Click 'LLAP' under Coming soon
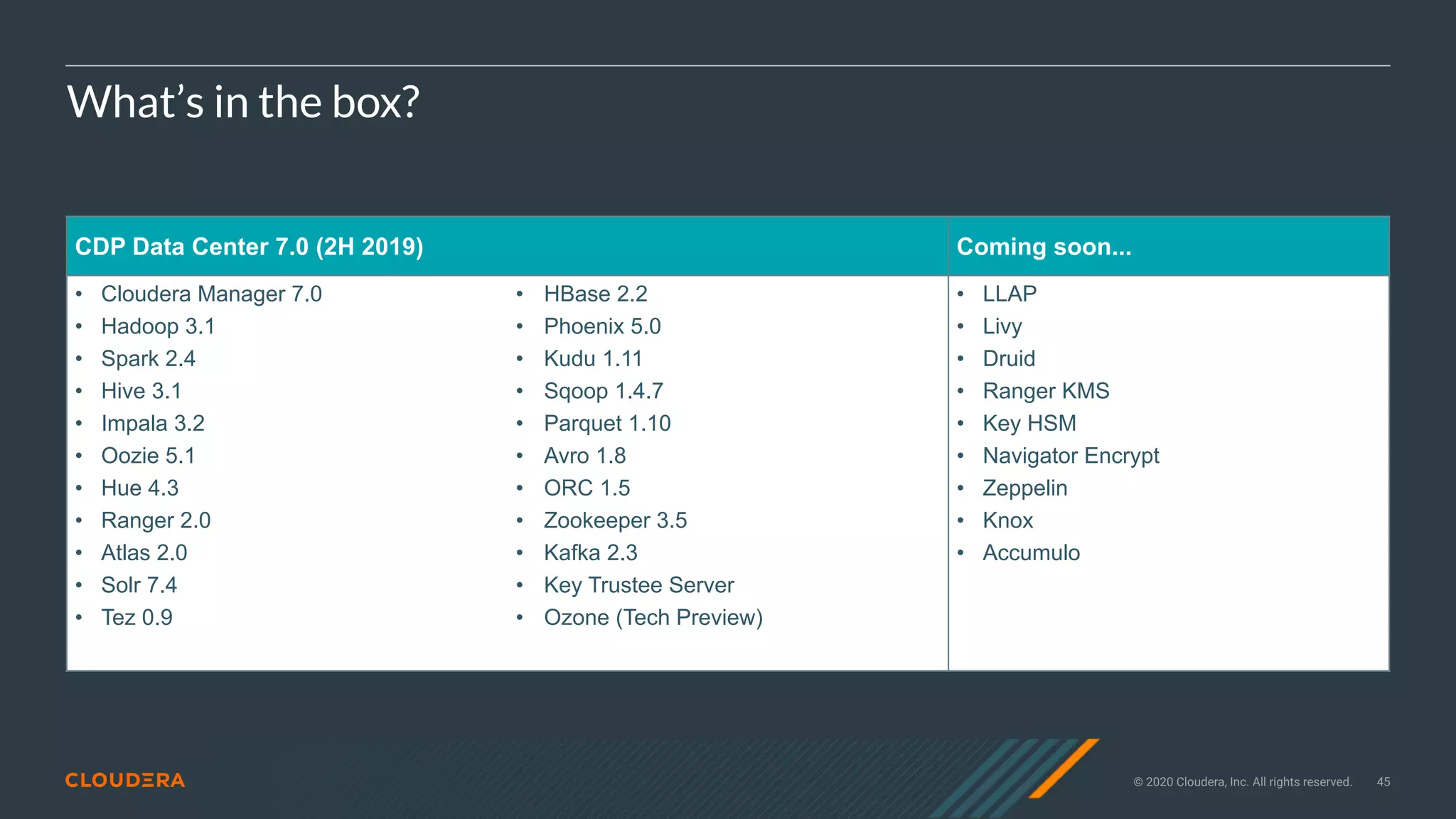Viewport: 1456px width, 819px height. (1010, 294)
